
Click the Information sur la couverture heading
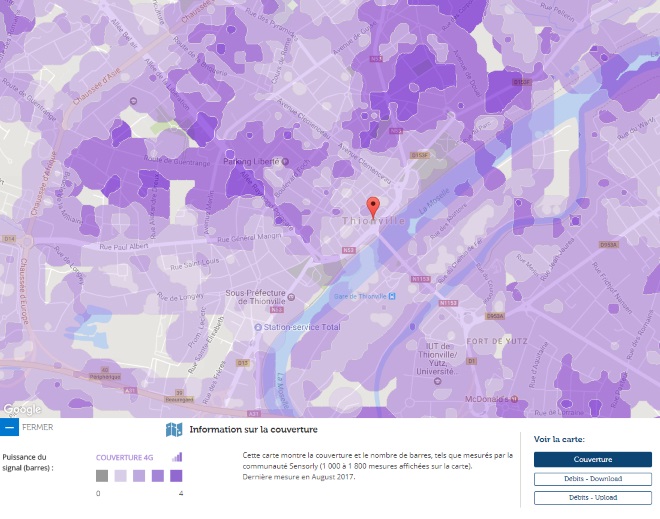[x=253, y=430]
